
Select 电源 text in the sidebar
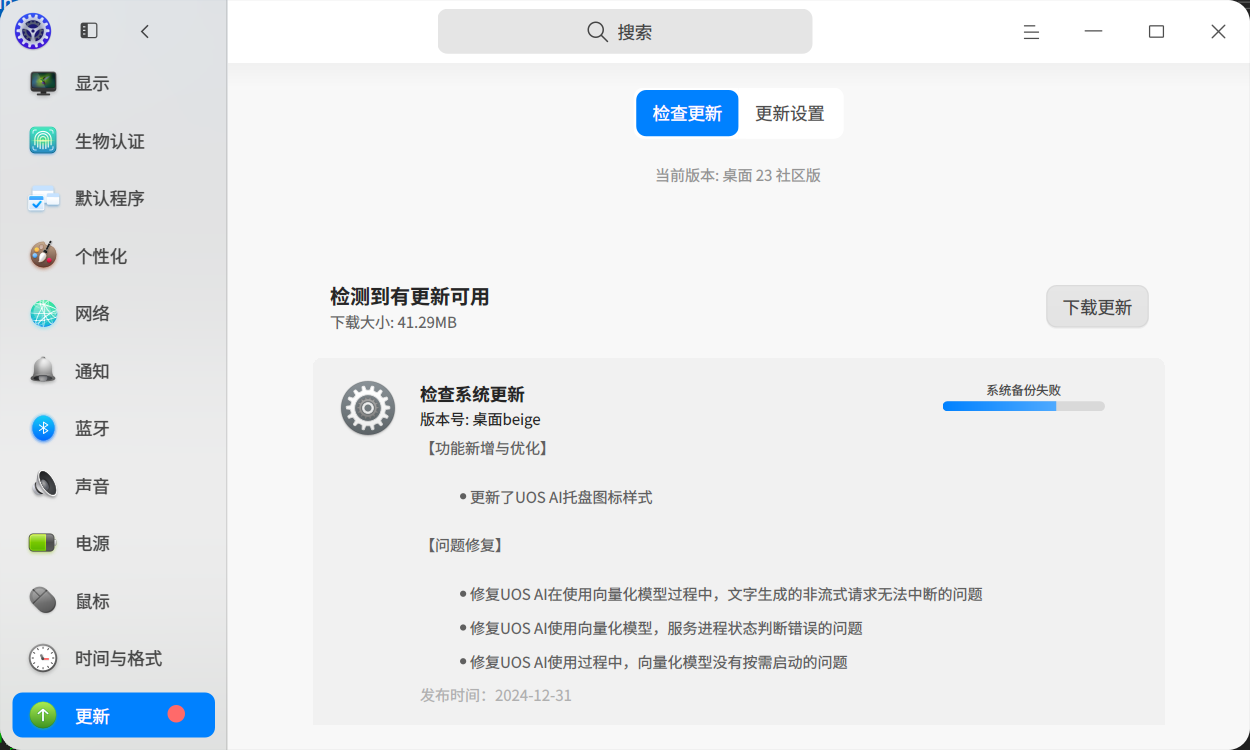tap(92, 543)
